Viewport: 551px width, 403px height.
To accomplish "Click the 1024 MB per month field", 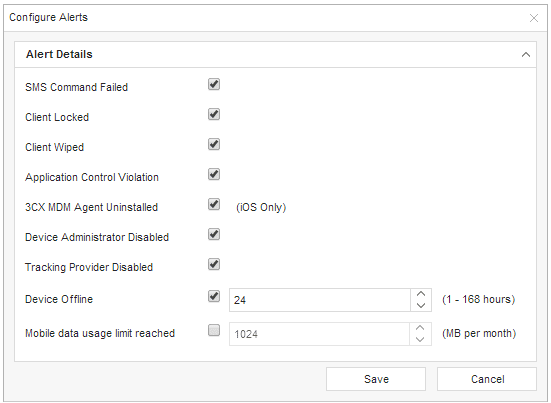I will [319, 334].
